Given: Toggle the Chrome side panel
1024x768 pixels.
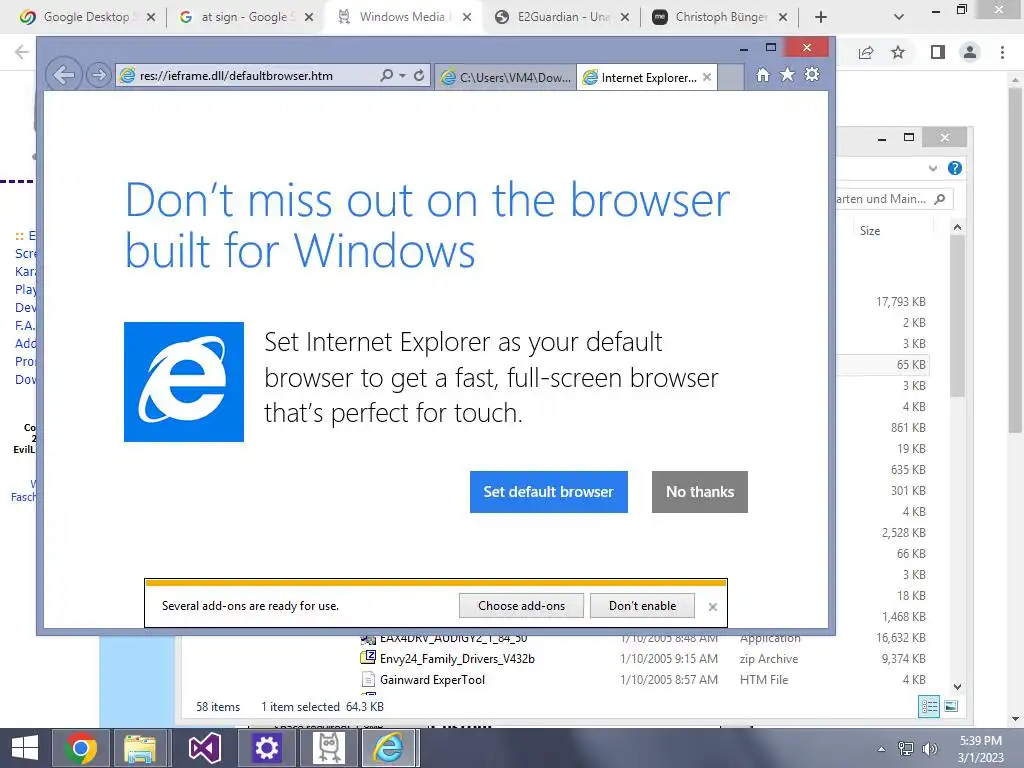Looking at the screenshot, I should point(938,52).
